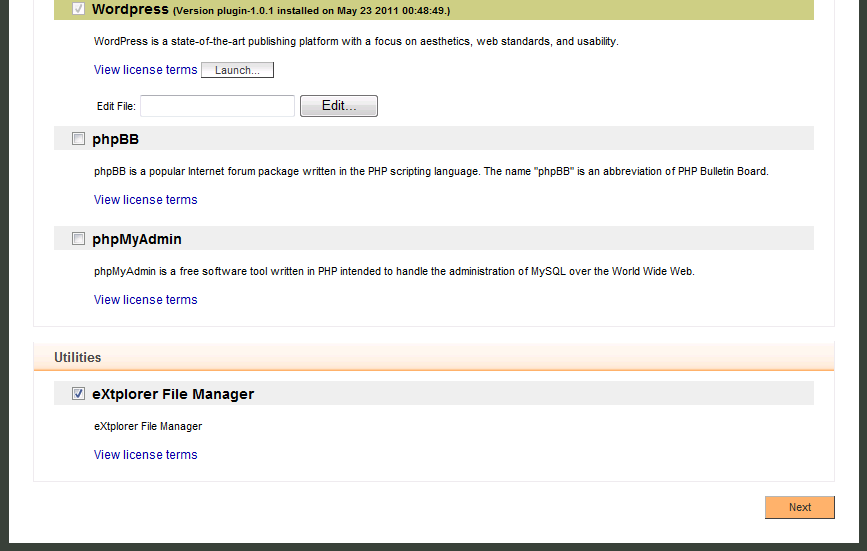Screen dimensions: 867x551
Task: Click the orange Next button
Action: click(x=800, y=507)
